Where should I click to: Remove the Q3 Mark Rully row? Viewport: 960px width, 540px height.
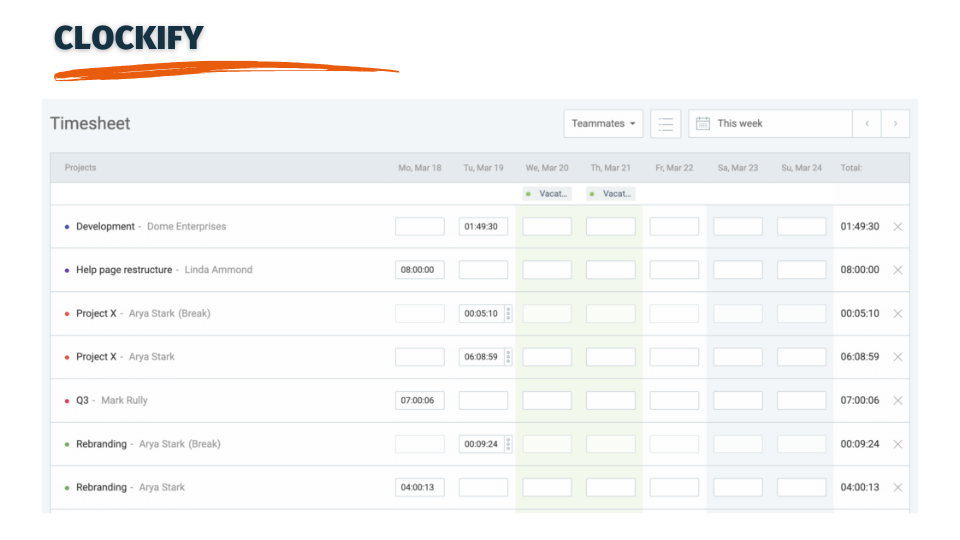pyautogui.click(x=898, y=400)
